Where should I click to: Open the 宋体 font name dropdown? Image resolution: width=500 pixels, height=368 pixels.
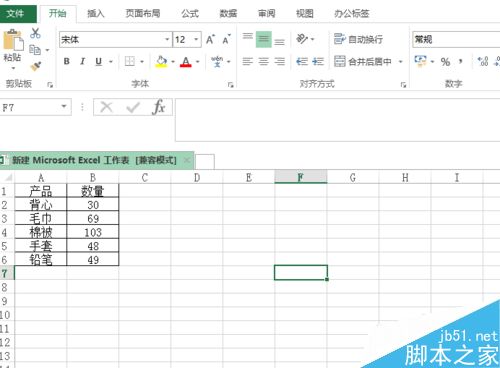[167, 40]
